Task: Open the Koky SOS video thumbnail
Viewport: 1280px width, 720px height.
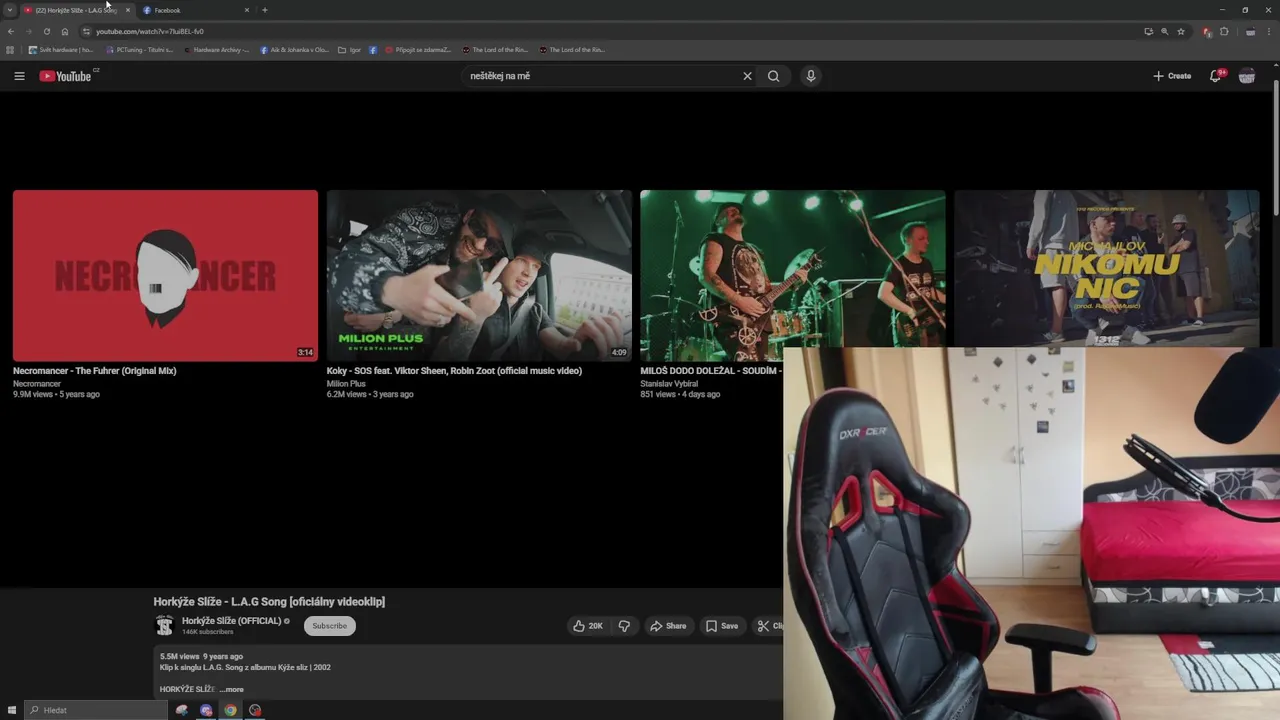Action: coord(479,275)
